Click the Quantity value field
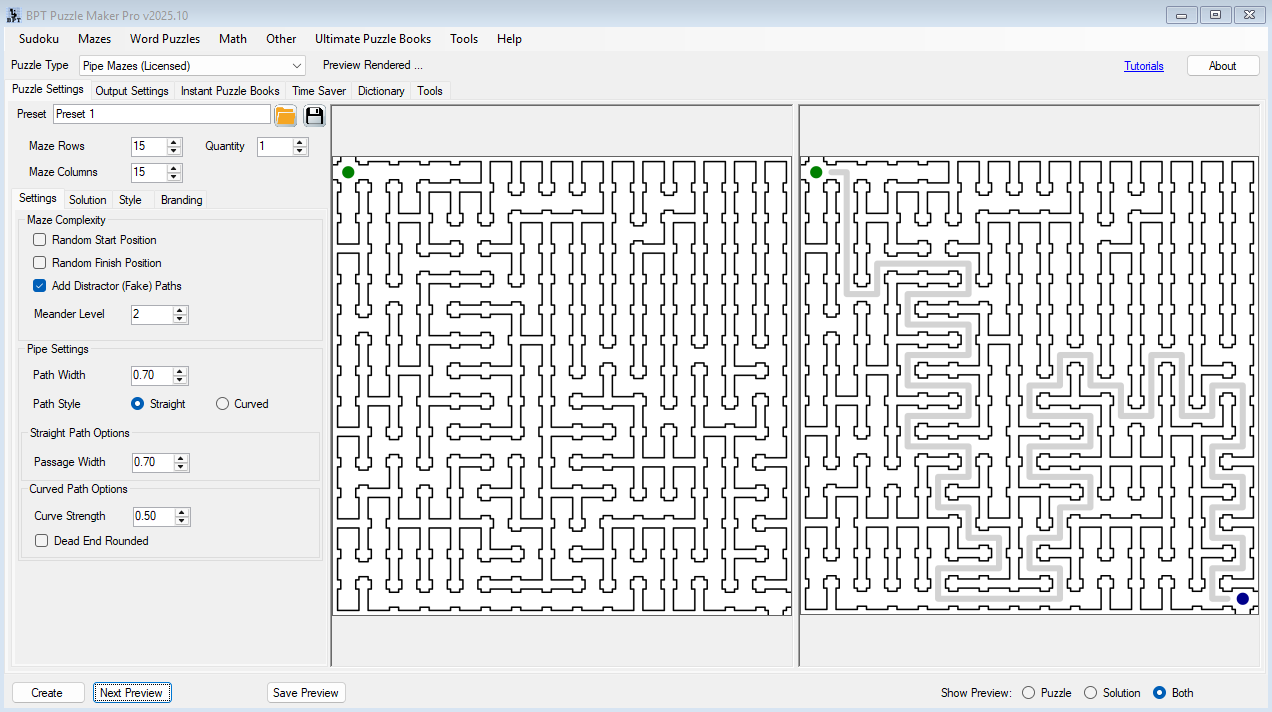Image resolution: width=1272 pixels, height=712 pixels. click(x=275, y=146)
